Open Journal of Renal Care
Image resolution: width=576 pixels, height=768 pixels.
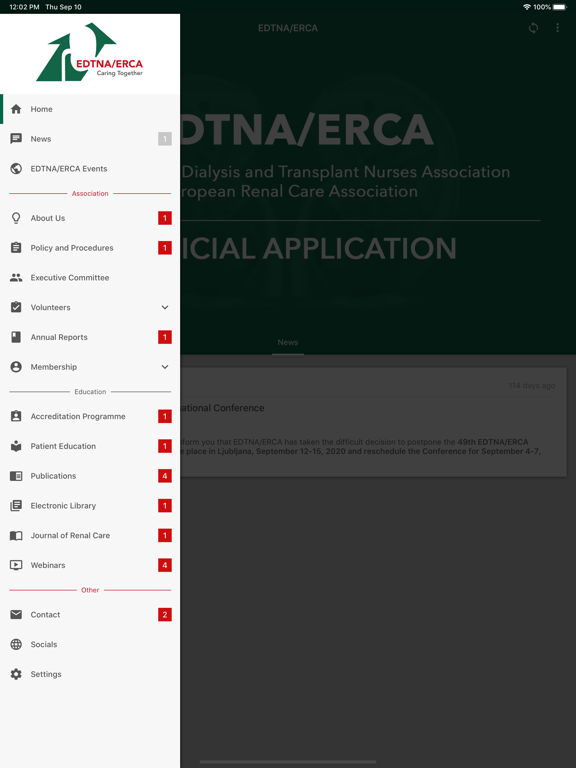pyautogui.click(x=90, y=535)
